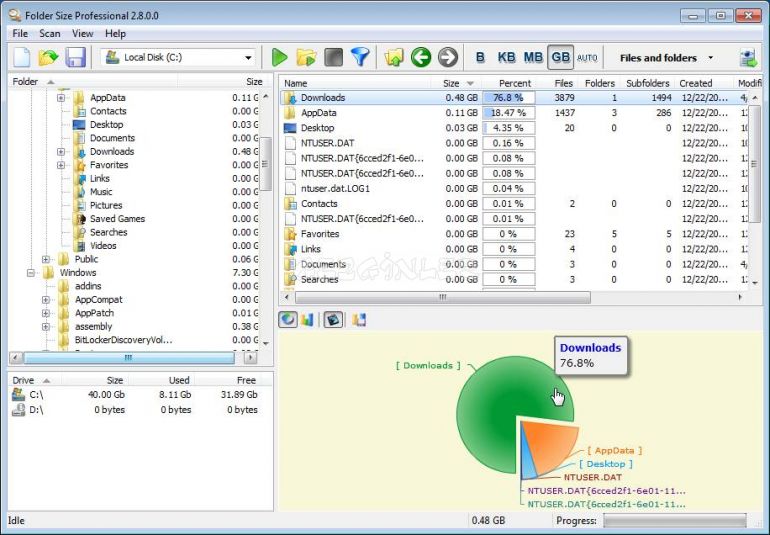Click the Progress bar in status bar
770x535 pixels.
674,521
